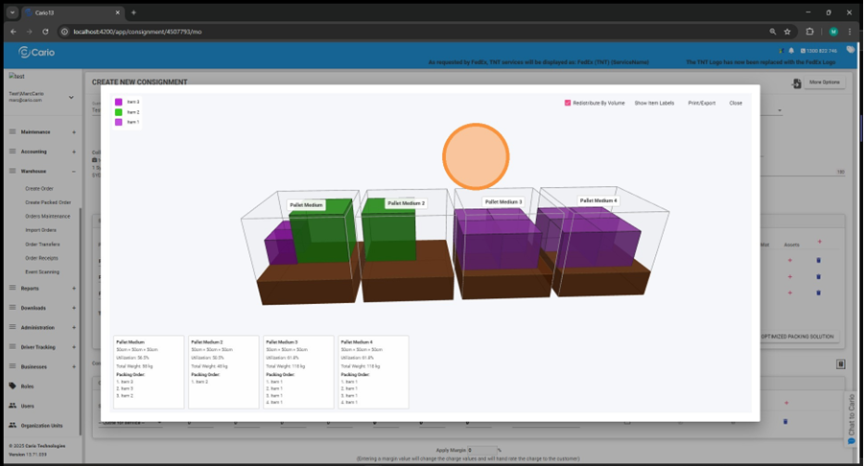Close the packing solution dialog
Screen dimensions: 864x466
click(x=735, y=103)
